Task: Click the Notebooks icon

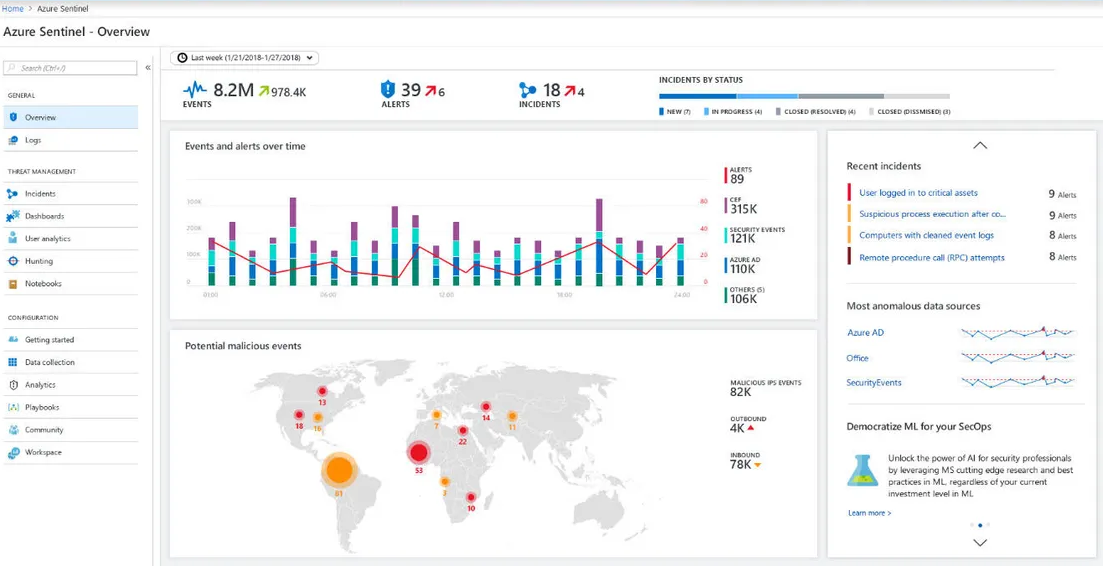Action: pyautogui.click(x=13, y=283)
